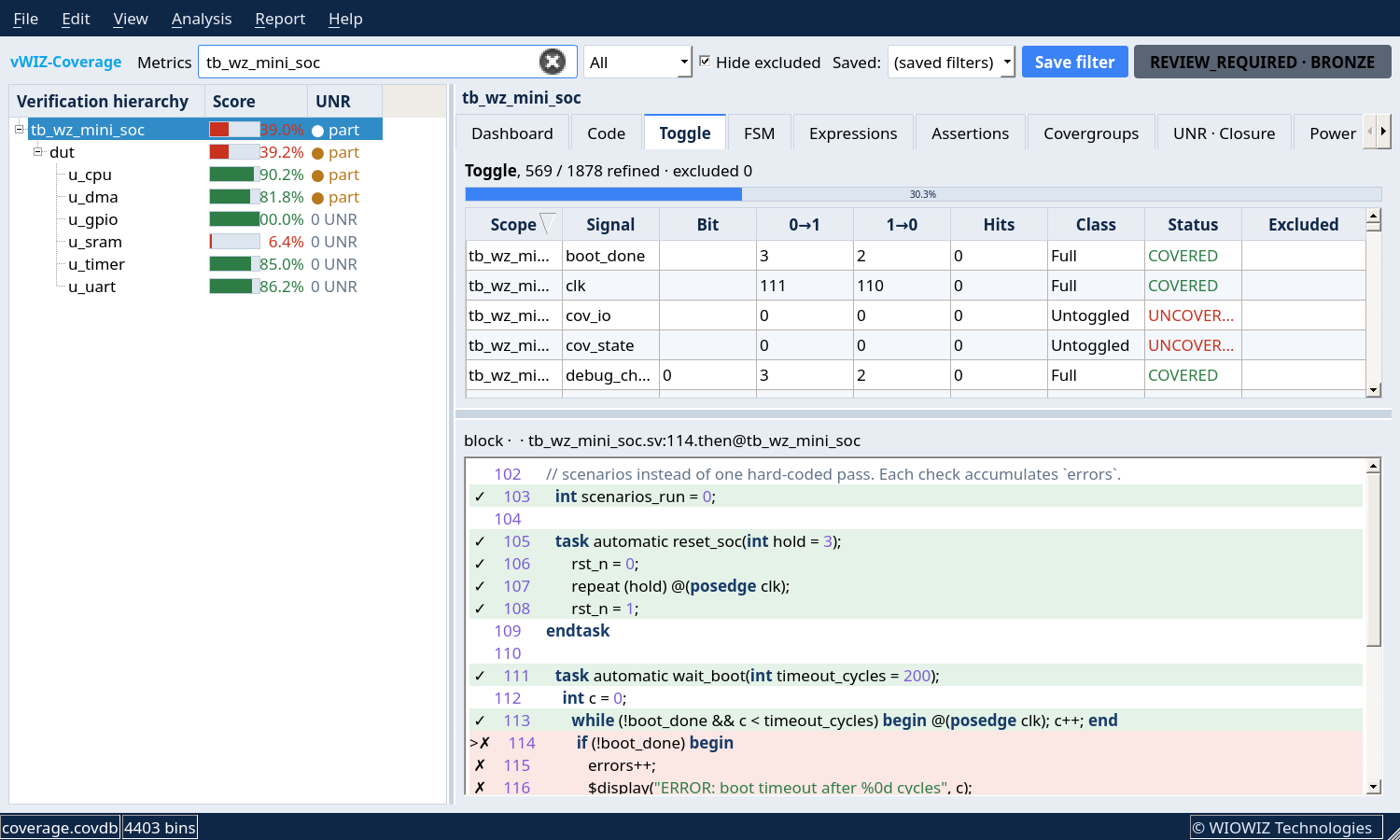
Task: Click code line 111 wait_boot task
Action: (x=916, y=676)
